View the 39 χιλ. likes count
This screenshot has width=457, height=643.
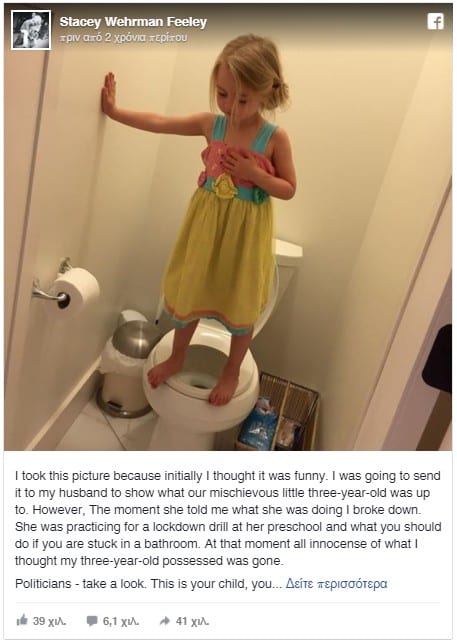pyautogui.click(x=49, y=621)
